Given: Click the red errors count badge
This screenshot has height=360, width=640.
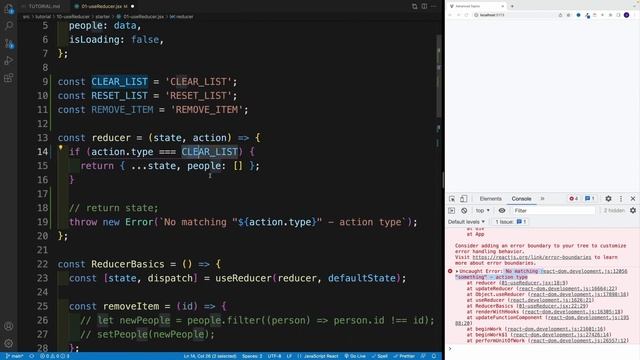Looking at the screenshot, I should [x=573, y=199].
